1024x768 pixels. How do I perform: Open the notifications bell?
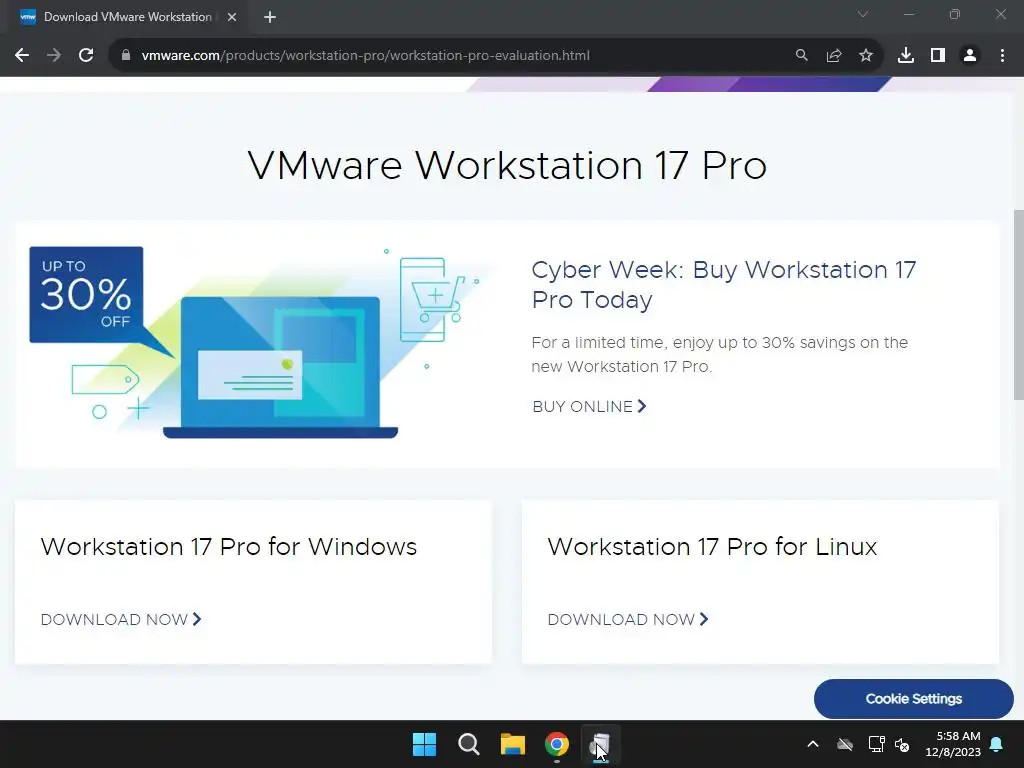click(x=997, y=744)
